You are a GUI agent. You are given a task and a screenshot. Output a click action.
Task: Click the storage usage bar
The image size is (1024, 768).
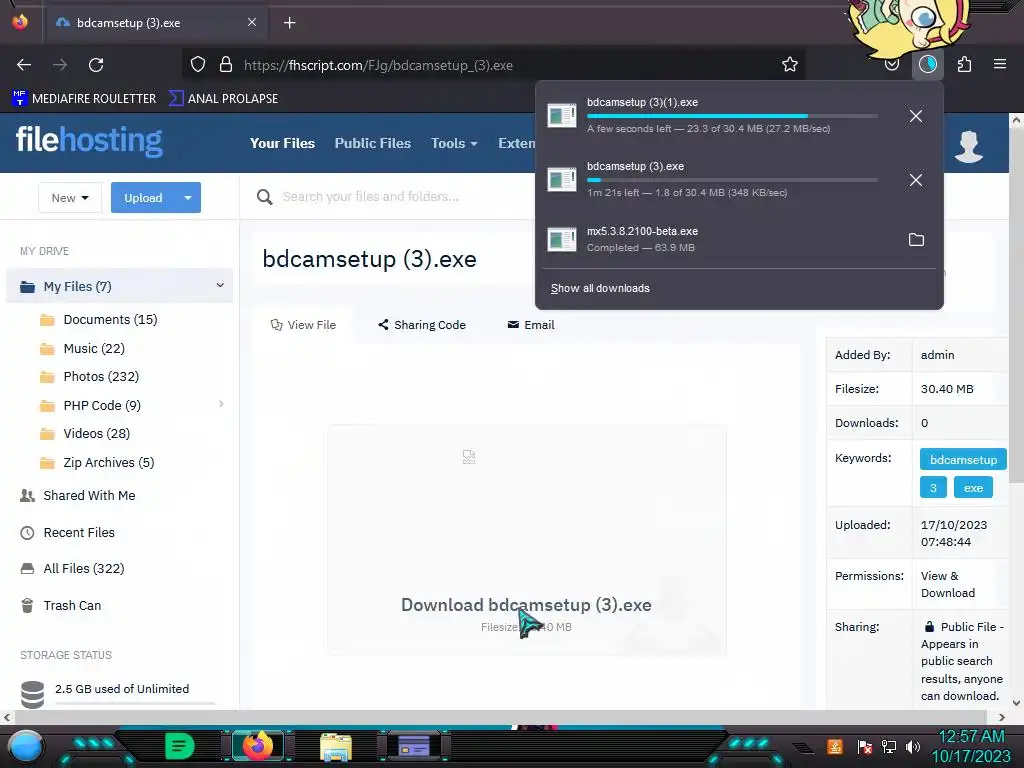(135, 703)
